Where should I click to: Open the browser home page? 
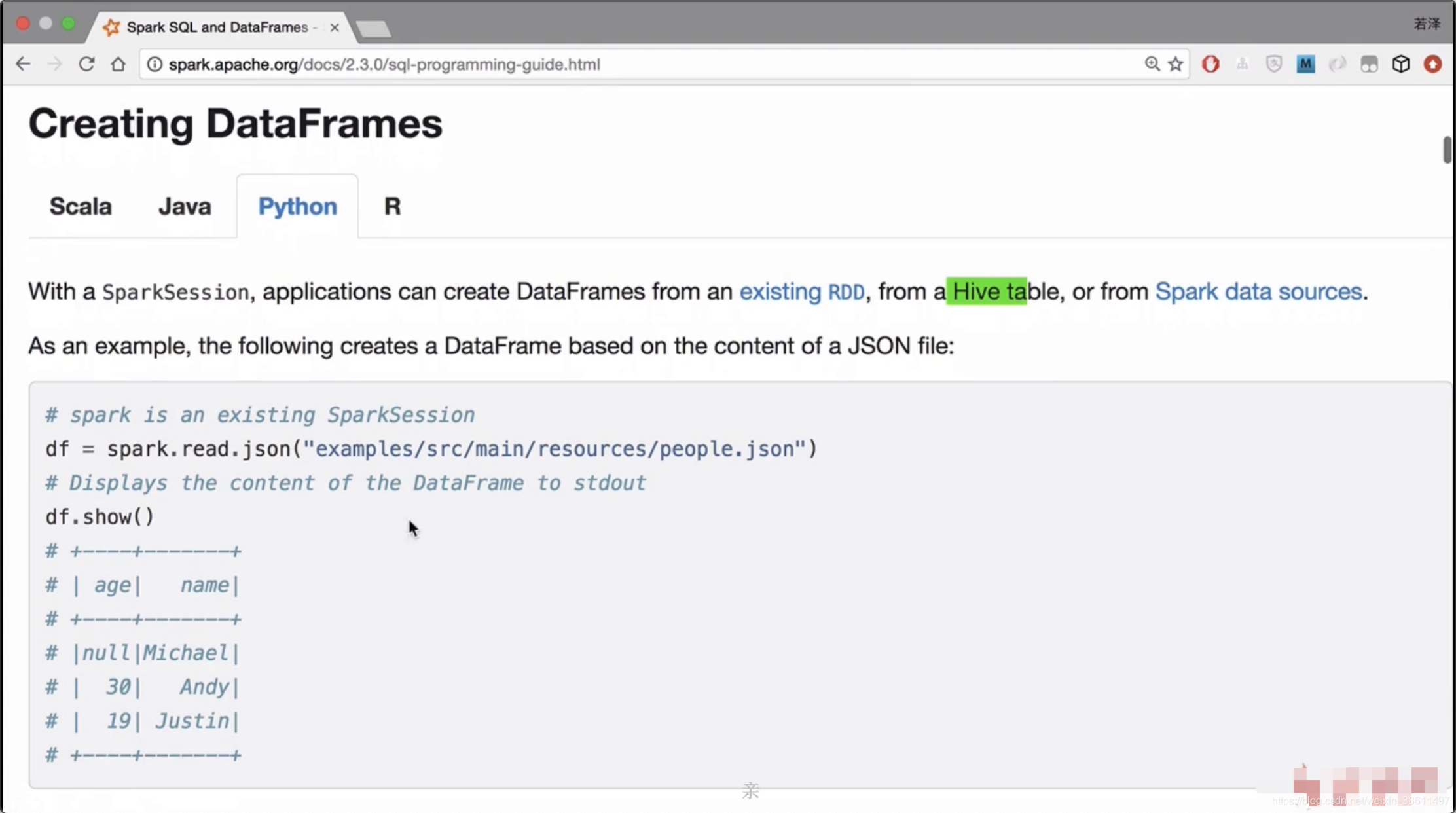tap(118, 64)
